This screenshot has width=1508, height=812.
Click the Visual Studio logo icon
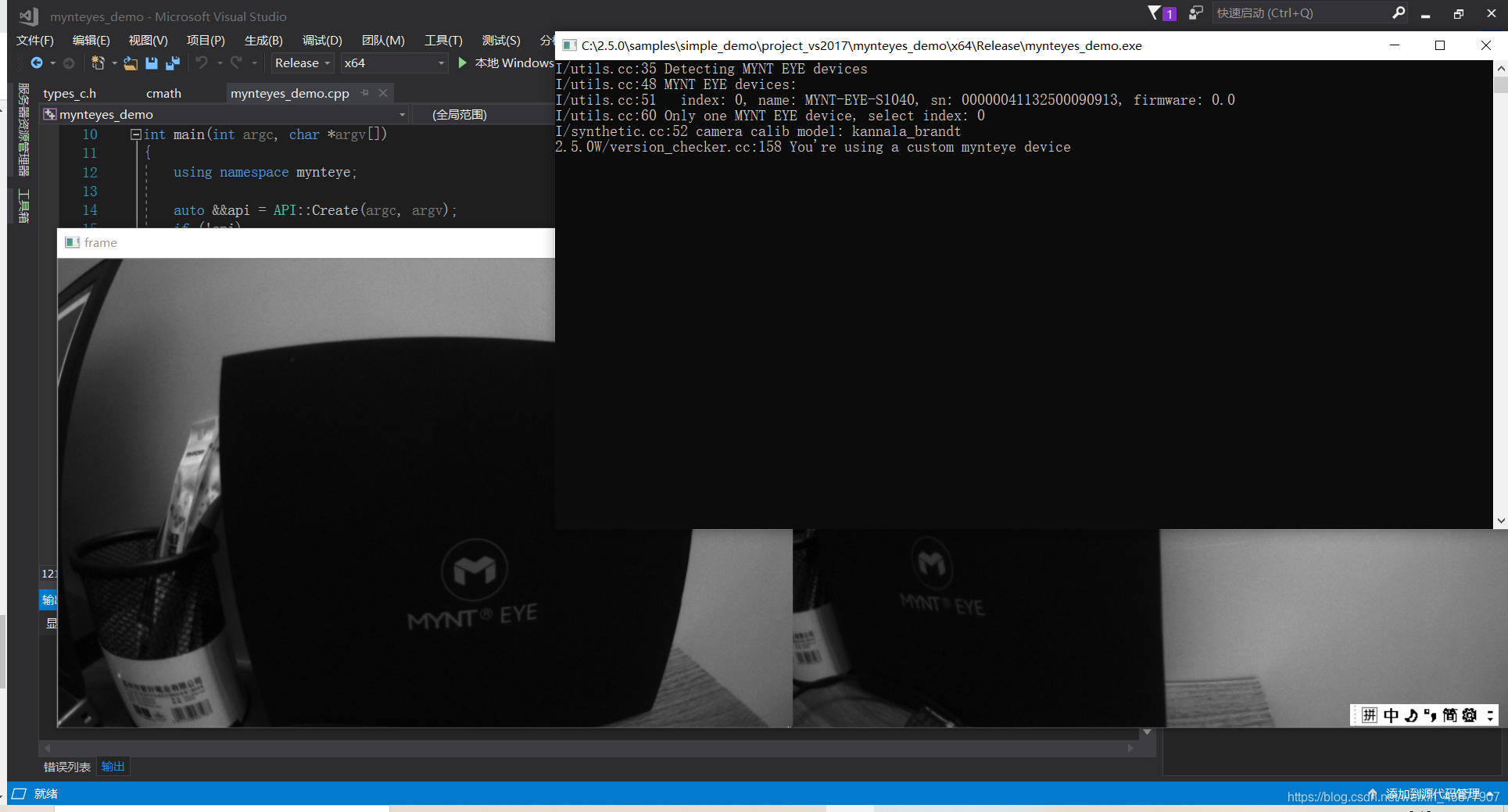(28, 16)
